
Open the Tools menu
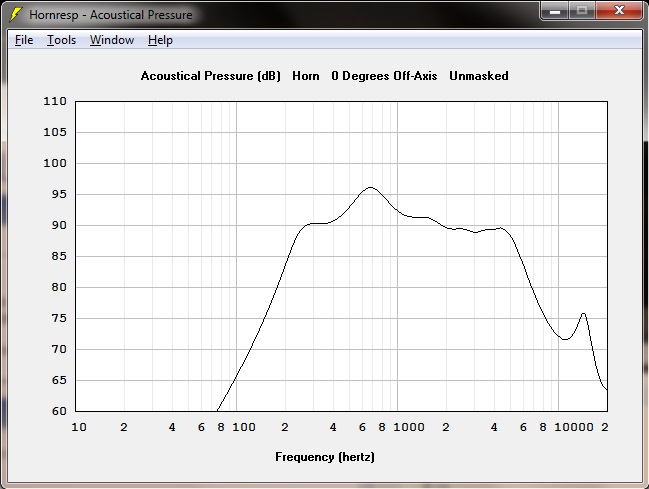click(x=61, y=40)
